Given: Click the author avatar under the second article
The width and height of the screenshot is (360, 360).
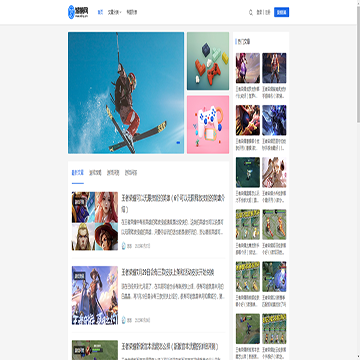Looking at the screenshot, I should [x=124, y=320].
